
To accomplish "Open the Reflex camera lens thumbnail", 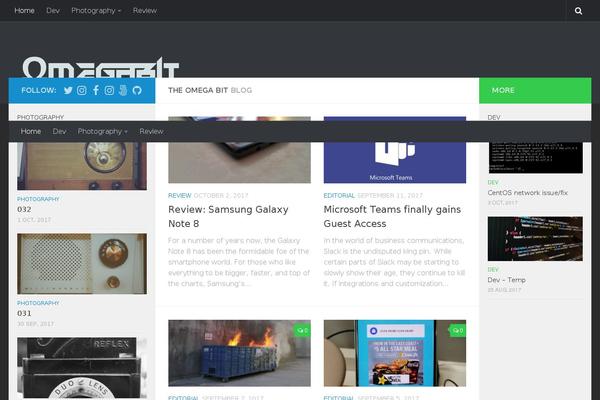I will [x=82, y=368].
